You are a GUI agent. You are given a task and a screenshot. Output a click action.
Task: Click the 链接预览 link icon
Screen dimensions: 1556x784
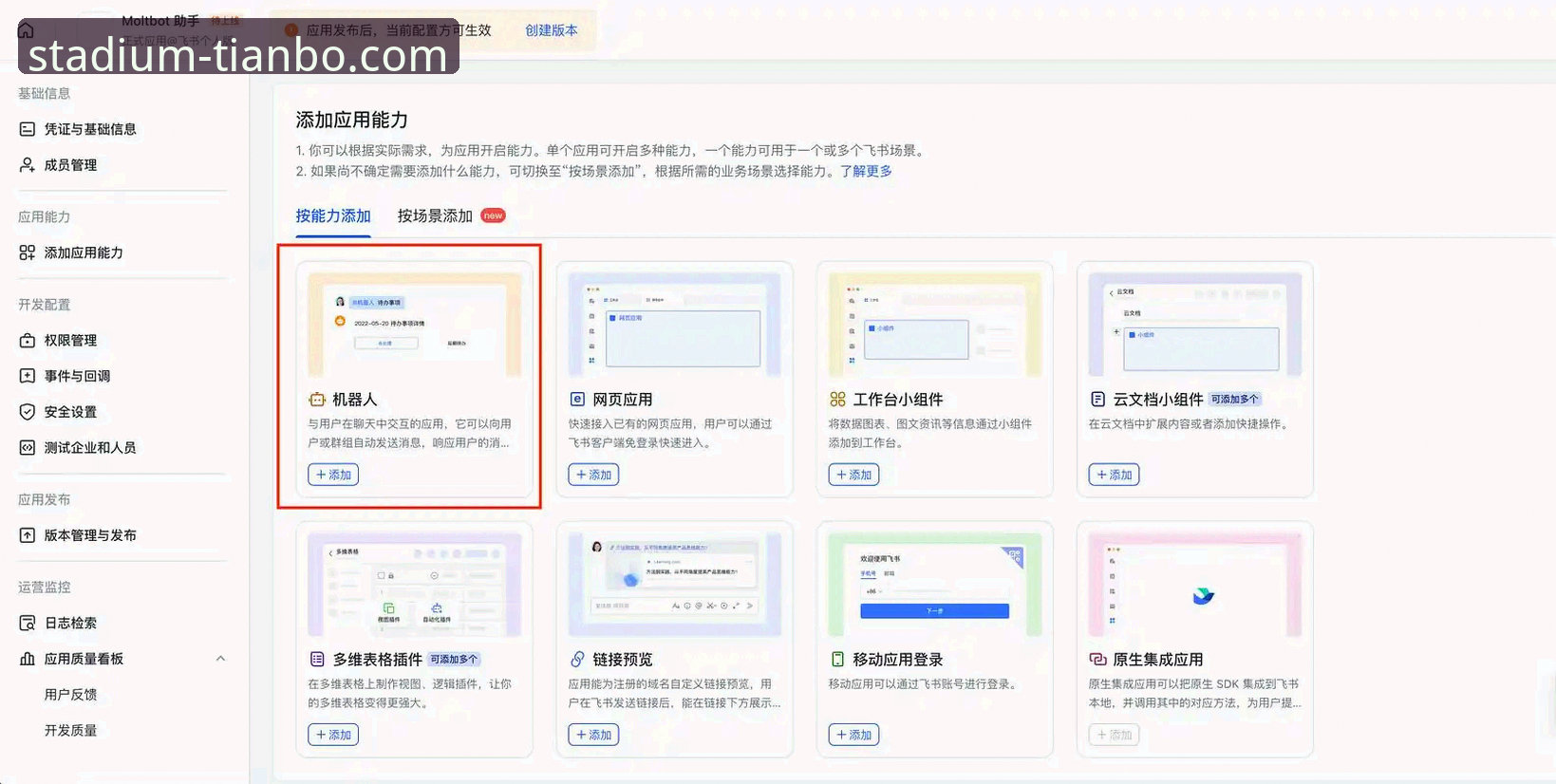[x=577, y=660]
